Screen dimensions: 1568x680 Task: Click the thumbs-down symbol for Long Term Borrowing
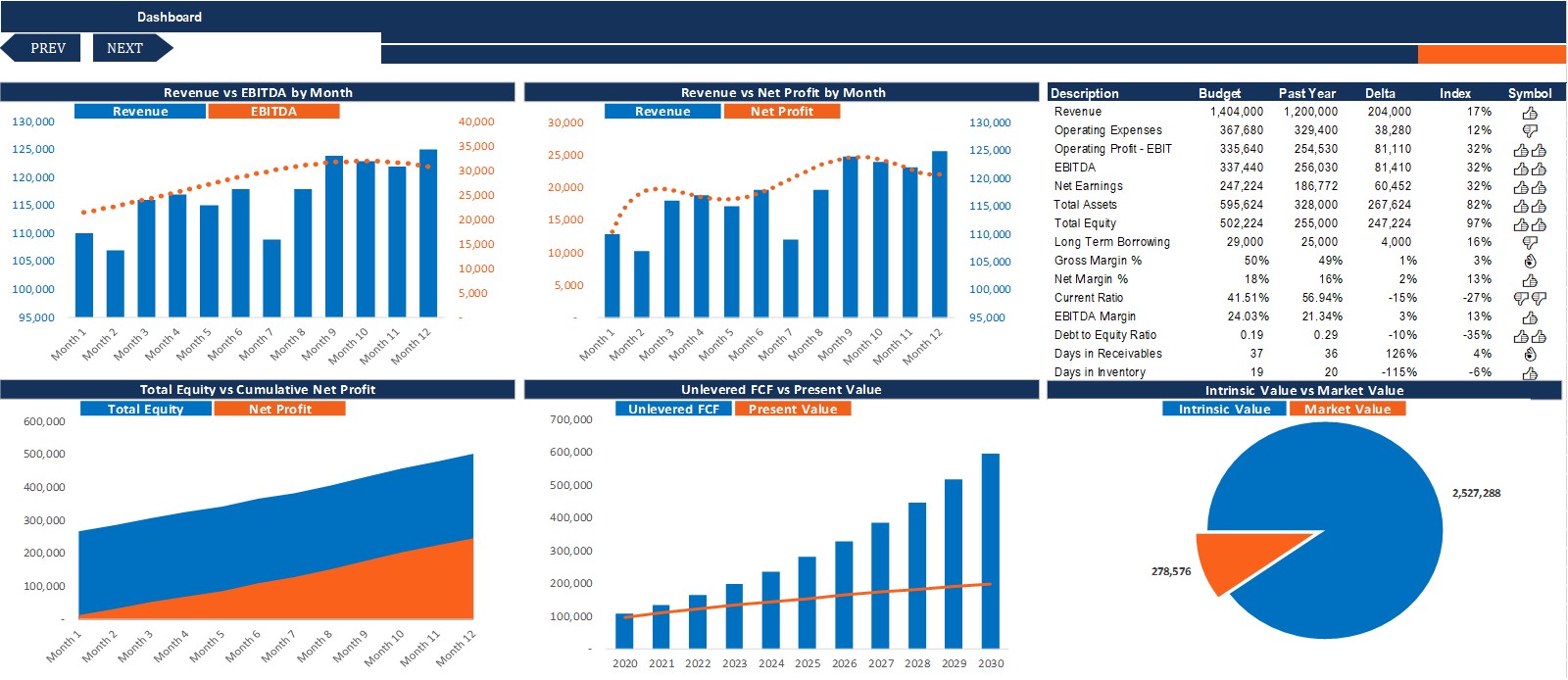tap(1530, 243)
